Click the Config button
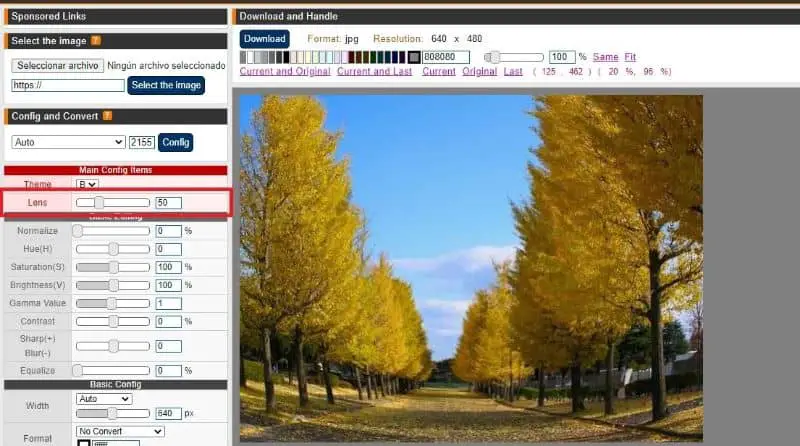Image resolution: width=800 pixels, height=446 pixels. 176,142
